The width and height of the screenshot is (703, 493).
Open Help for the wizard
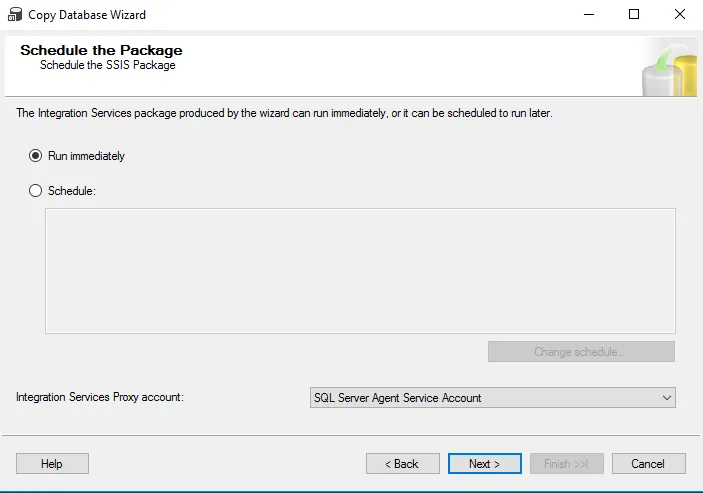52,464
